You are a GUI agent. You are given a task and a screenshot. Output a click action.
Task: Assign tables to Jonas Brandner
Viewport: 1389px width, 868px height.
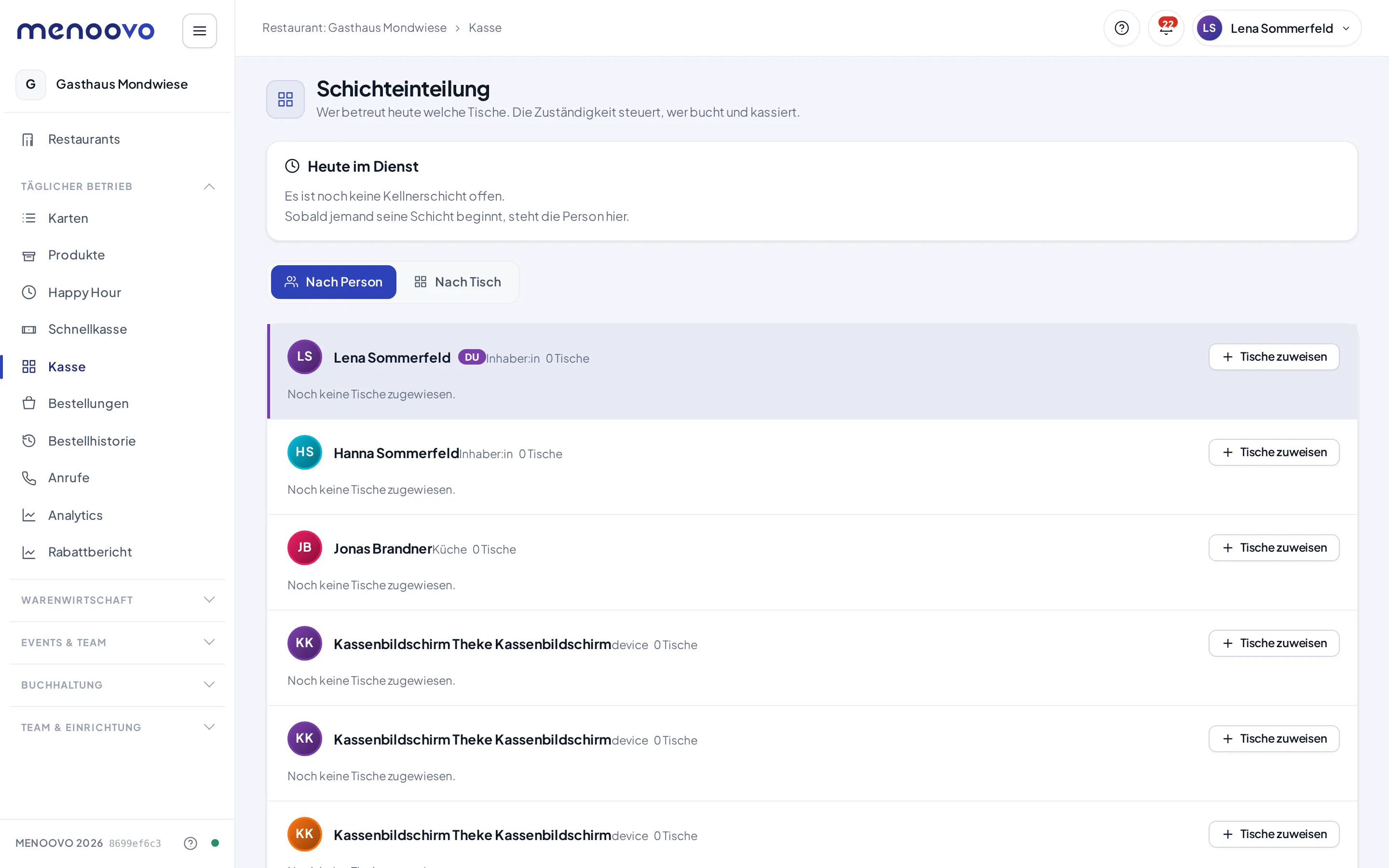point(1274,548)
